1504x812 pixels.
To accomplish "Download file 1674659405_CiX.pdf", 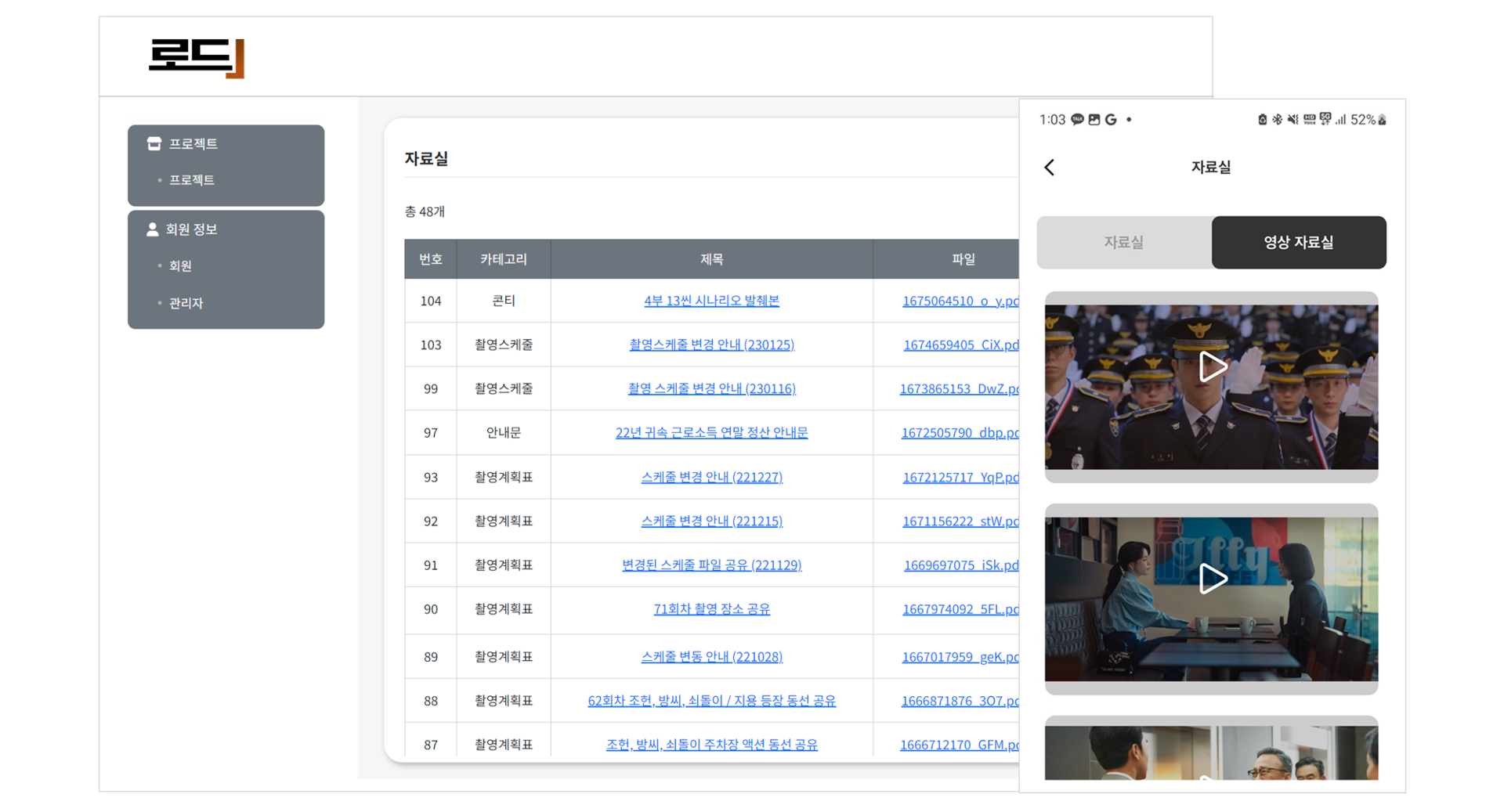I will [961, 345].
